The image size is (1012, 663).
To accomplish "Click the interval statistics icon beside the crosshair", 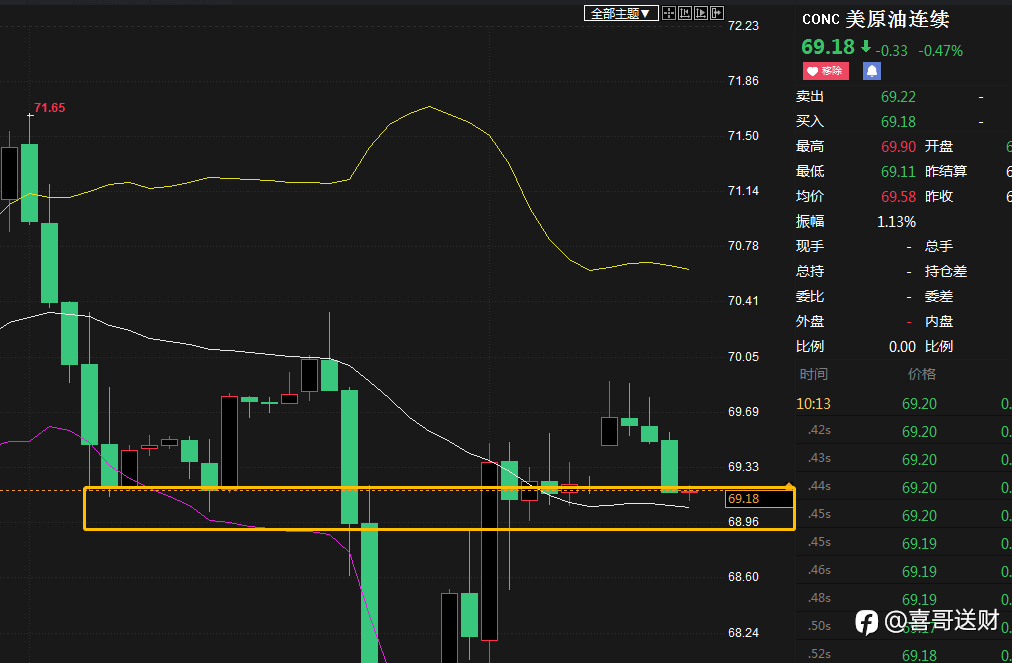I will pos(685,13).
